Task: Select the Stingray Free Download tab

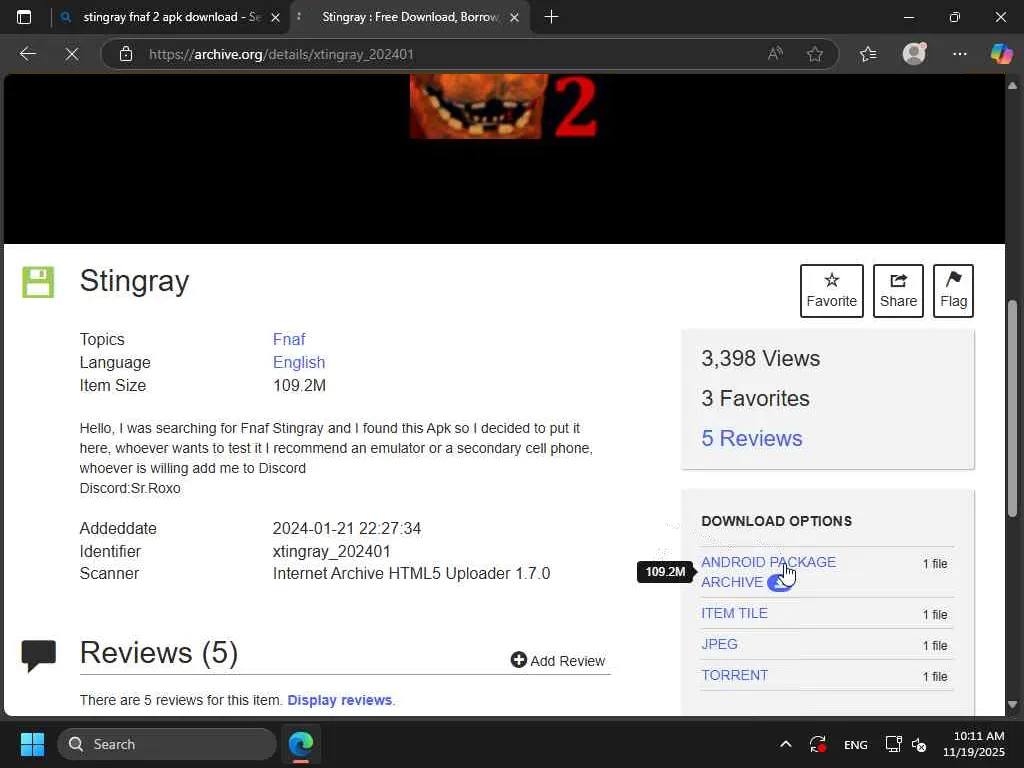Action: 408,17
